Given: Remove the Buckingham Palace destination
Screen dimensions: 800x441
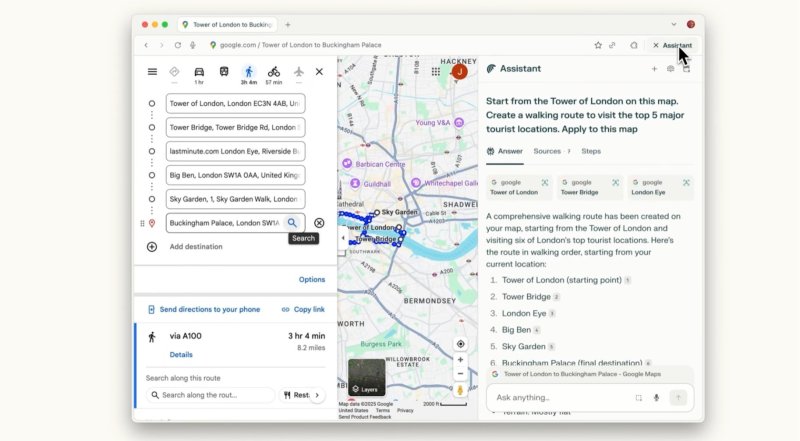Looking at the screenshot, I should click(x=319, y=223).
